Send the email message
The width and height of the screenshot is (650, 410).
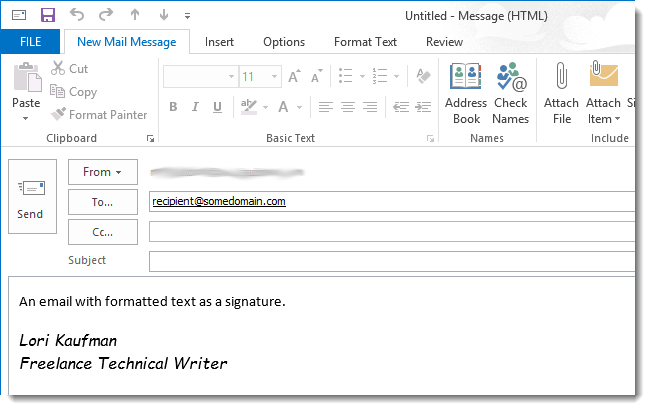point(32,197)
